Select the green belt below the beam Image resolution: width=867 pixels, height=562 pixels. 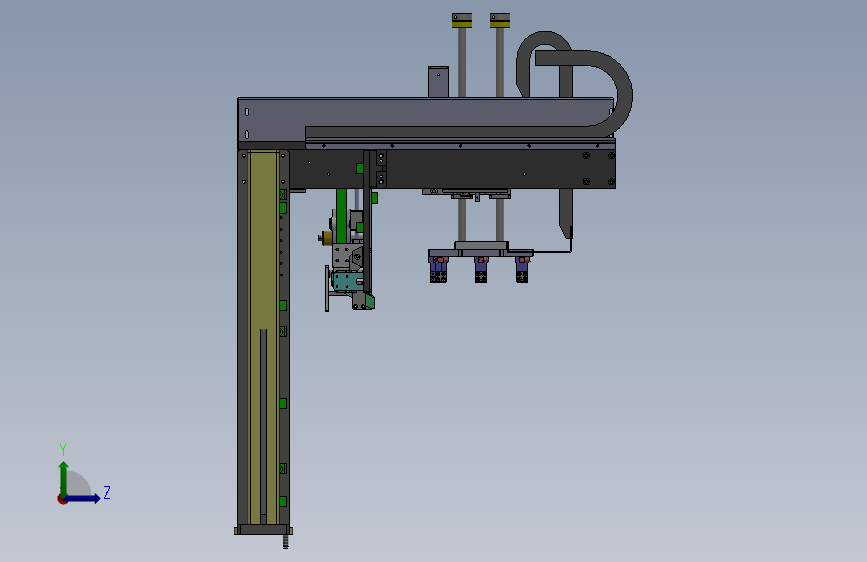[341, 216]
